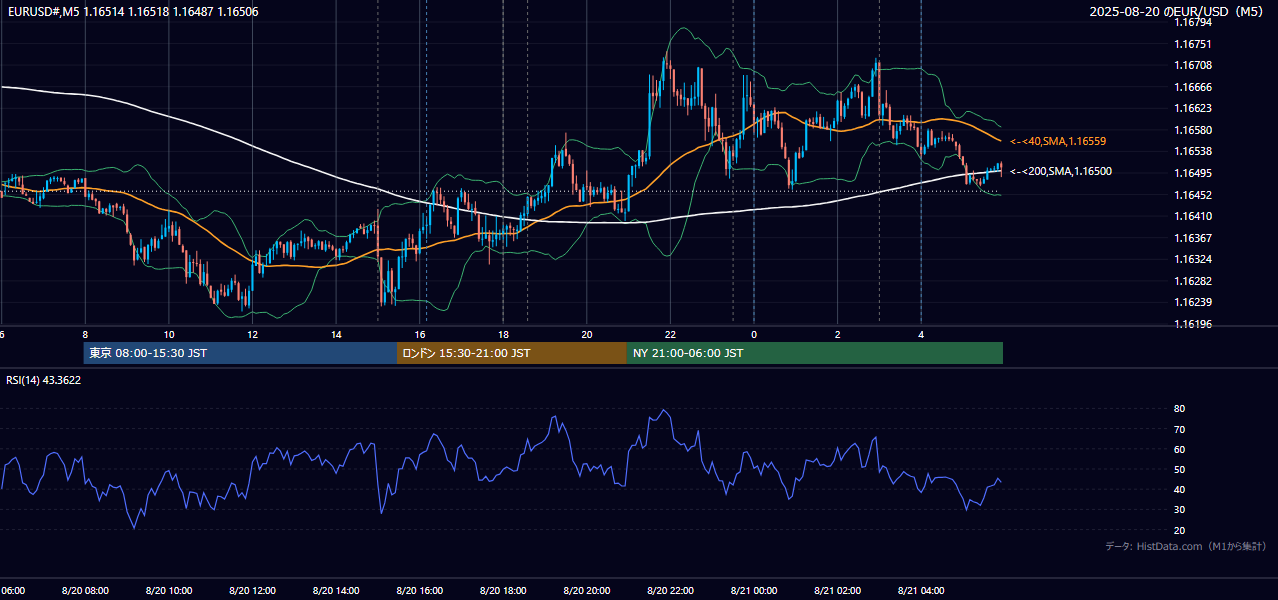Viewport: 1278px width, 600px height.
Task: Click price axis label 1.16495
Action: tap(1194, 173)
